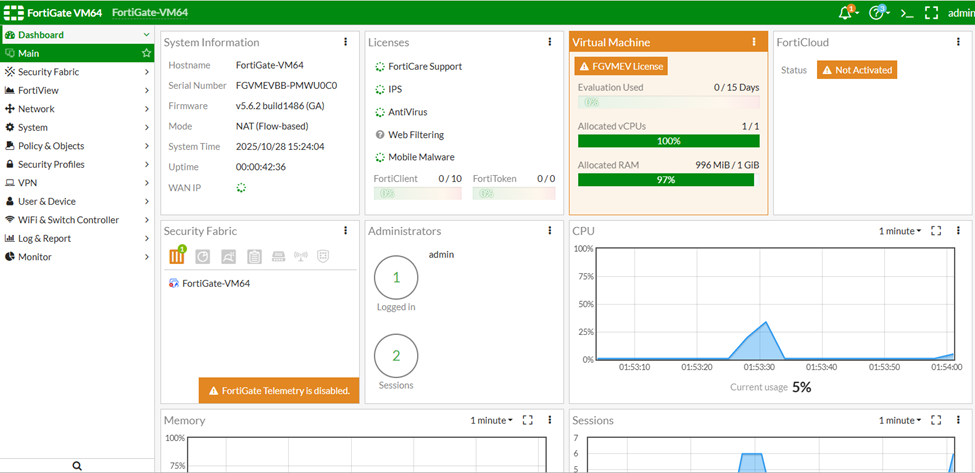Toggle full screen mode from the header bar
The image size is (975, 473).
coord(931,12)
